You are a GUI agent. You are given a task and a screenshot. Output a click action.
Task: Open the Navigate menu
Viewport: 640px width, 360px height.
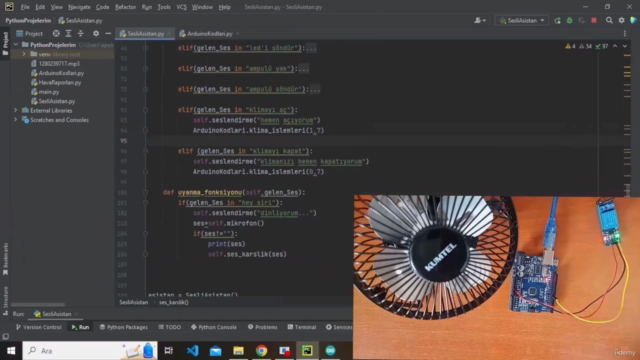[x=79, y=7]
